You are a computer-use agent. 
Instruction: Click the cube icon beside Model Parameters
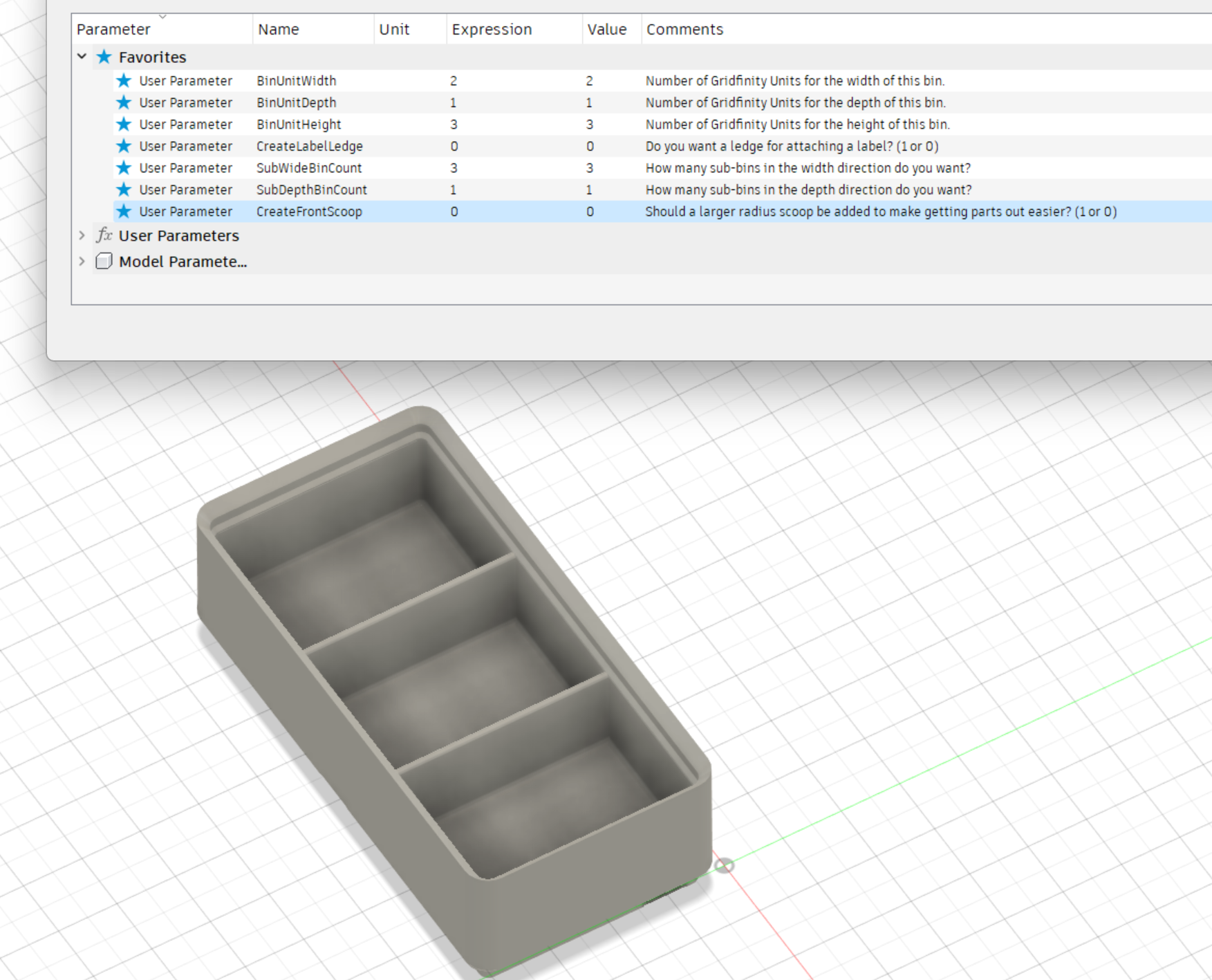tap(104, 261)
